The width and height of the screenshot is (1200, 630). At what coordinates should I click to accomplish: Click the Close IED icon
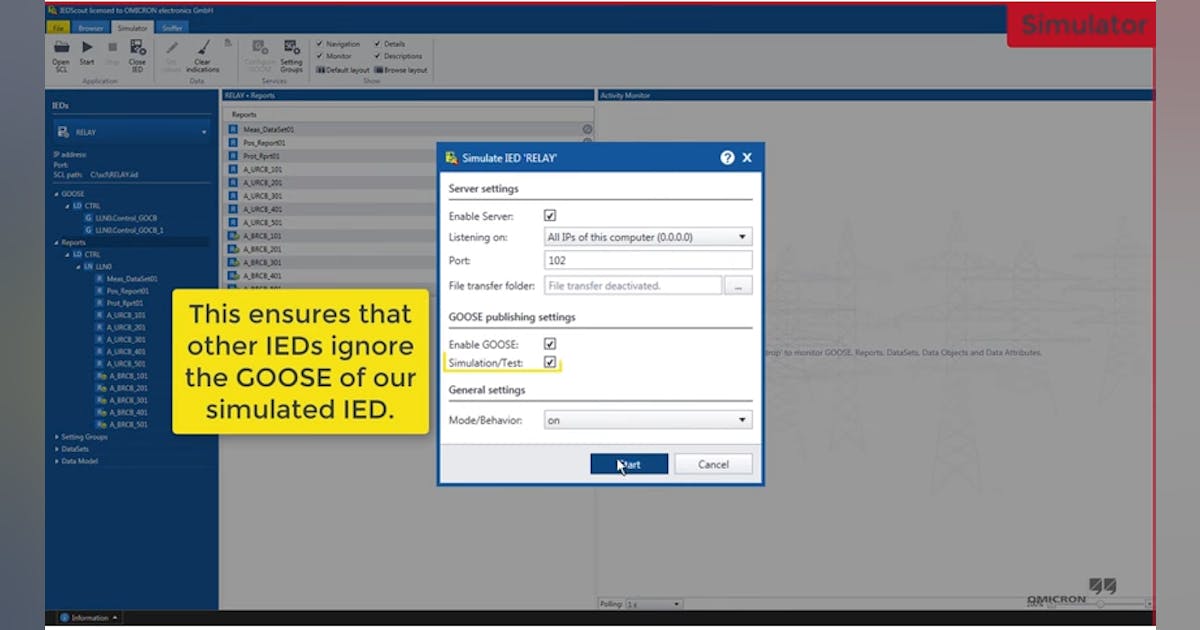[x=137, y=47]
